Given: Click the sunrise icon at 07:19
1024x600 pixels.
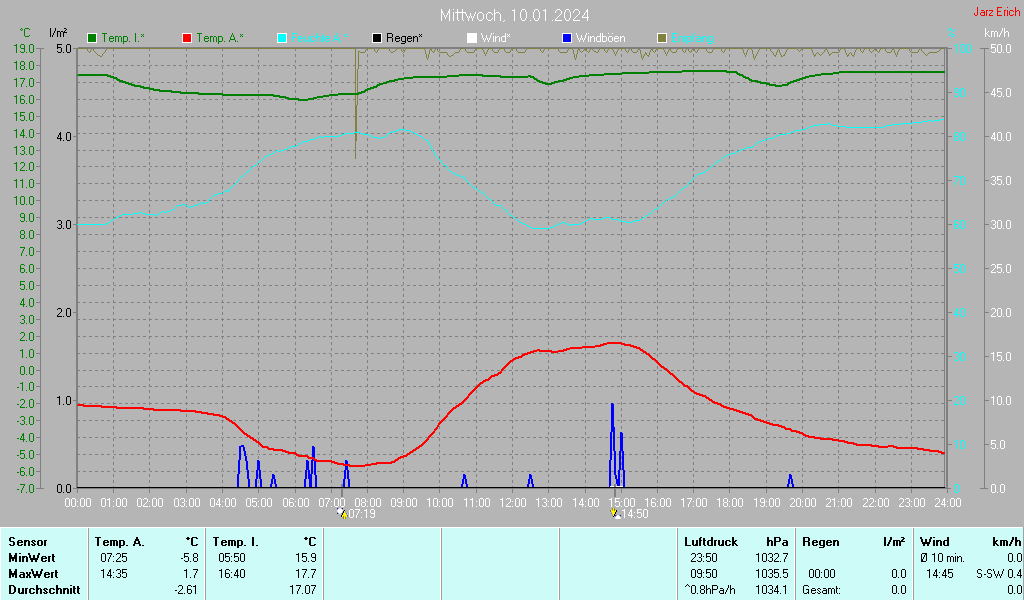Looking at the screenshot, I should [x=342, y=513].
